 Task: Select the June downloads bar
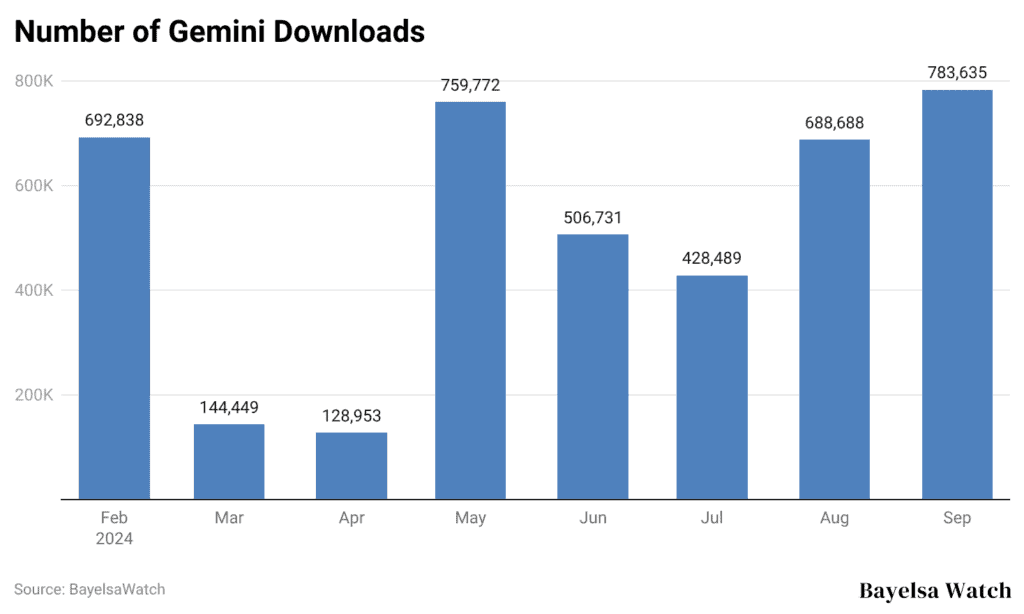[x=592, y=365]
